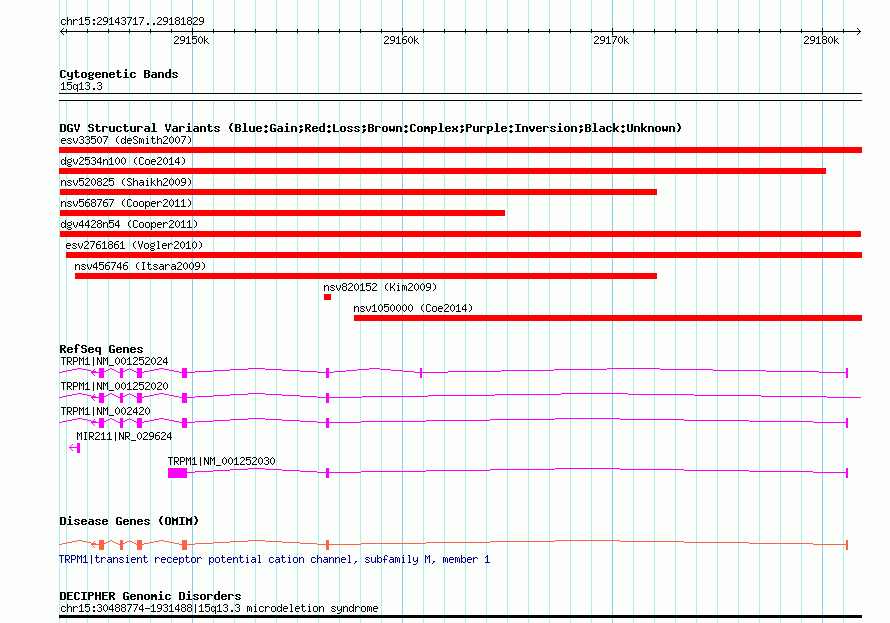Click the TRPM1|NM_001252024 transcript label

pyautogui.click(x=114, y=361)
